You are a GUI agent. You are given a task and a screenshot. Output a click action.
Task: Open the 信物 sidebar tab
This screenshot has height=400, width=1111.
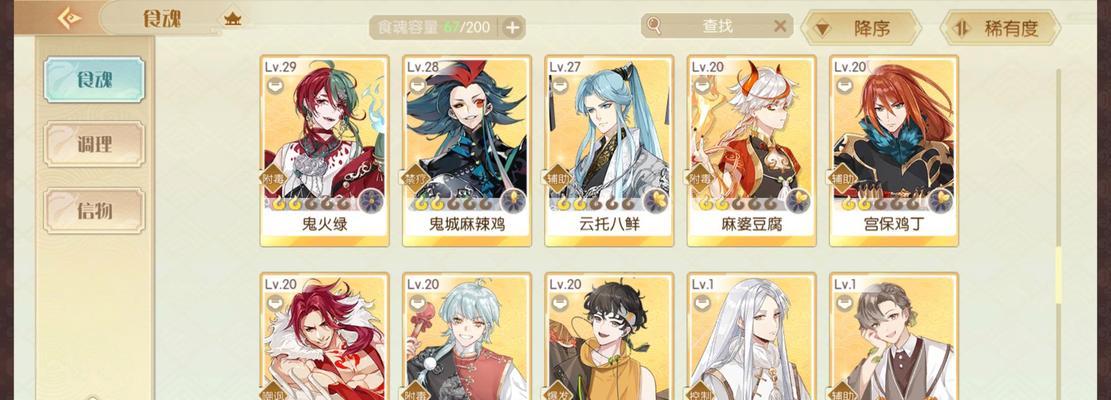[94, 210]
